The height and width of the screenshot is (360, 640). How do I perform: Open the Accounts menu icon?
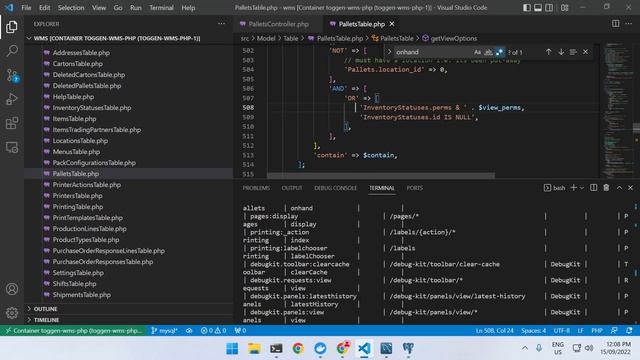click(12, 289)
